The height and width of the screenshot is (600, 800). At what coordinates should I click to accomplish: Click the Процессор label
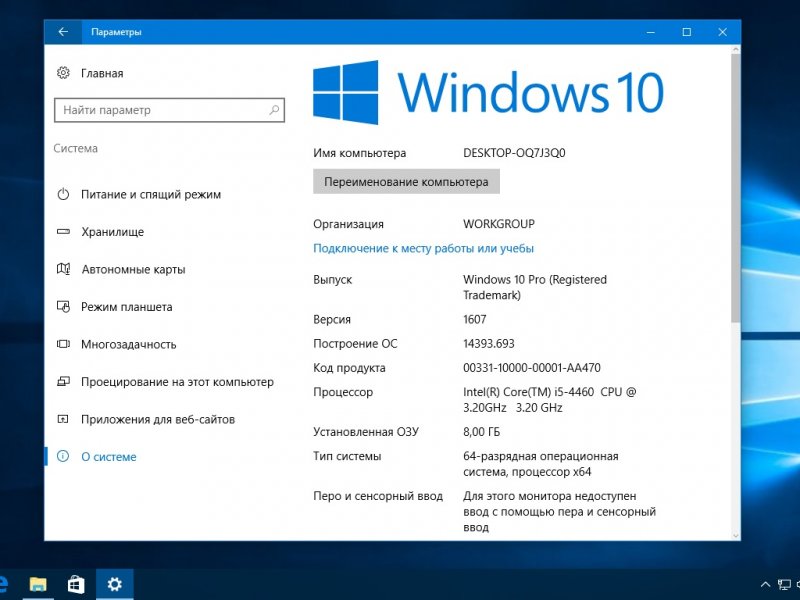(343, 392)
